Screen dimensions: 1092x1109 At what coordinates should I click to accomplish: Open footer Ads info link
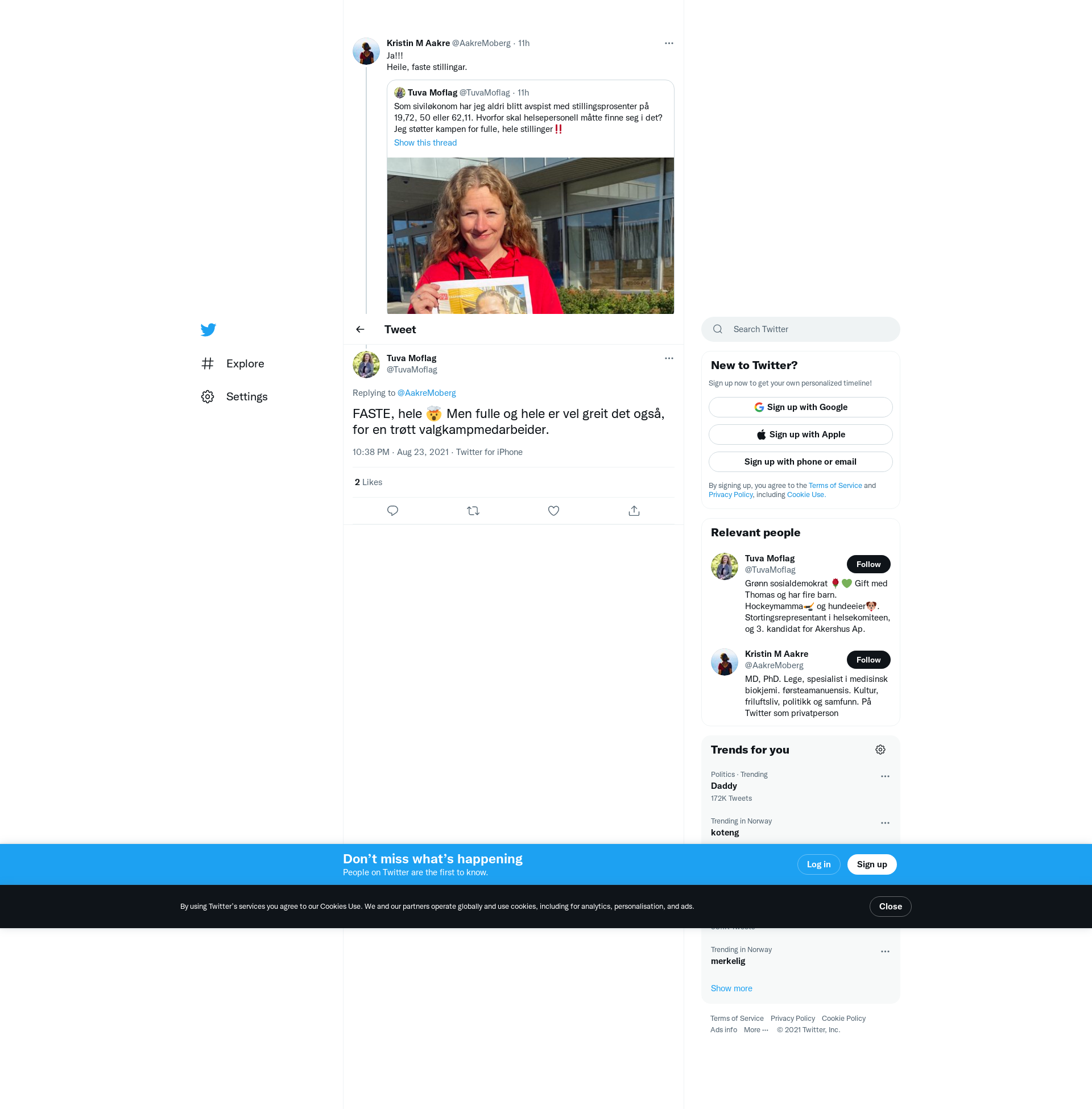point(724,1031)
